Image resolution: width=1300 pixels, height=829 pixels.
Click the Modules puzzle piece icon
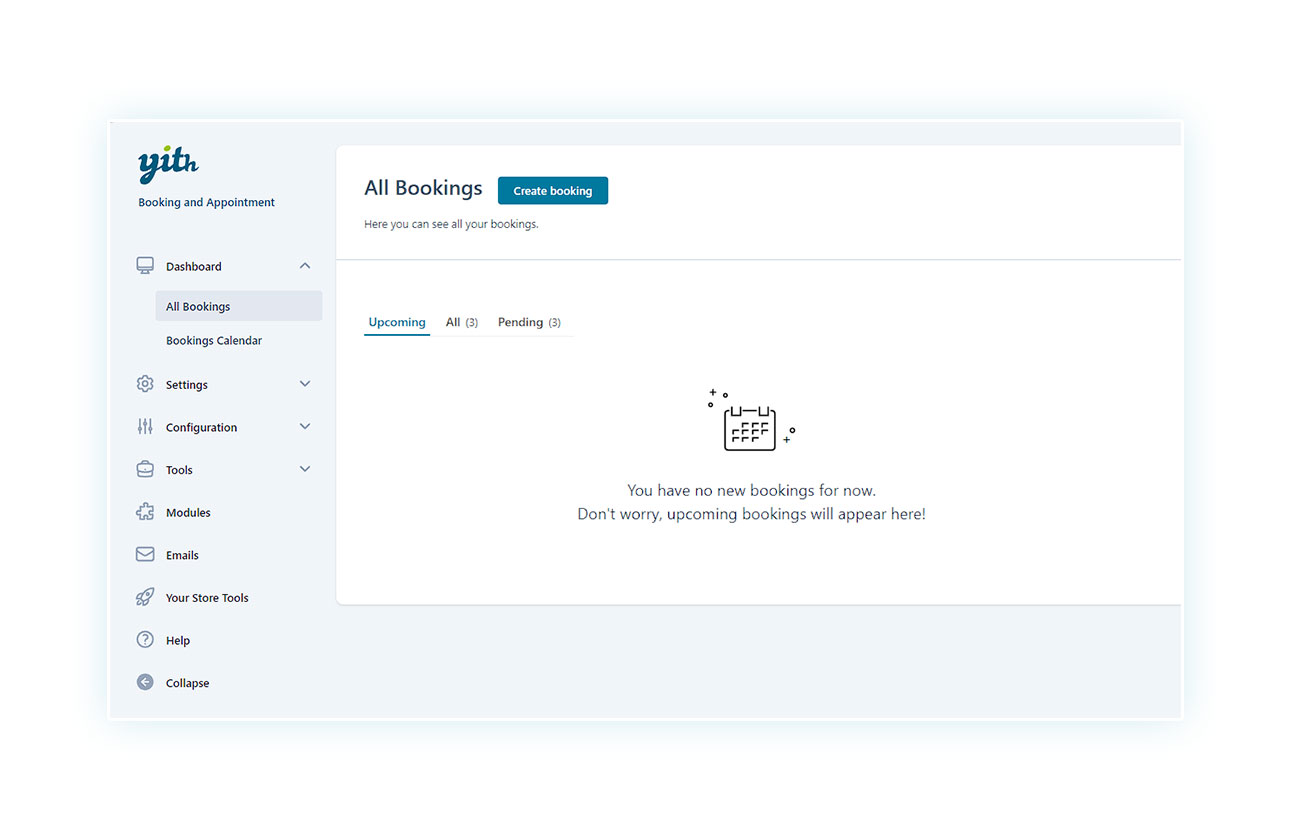click(145, 512)
